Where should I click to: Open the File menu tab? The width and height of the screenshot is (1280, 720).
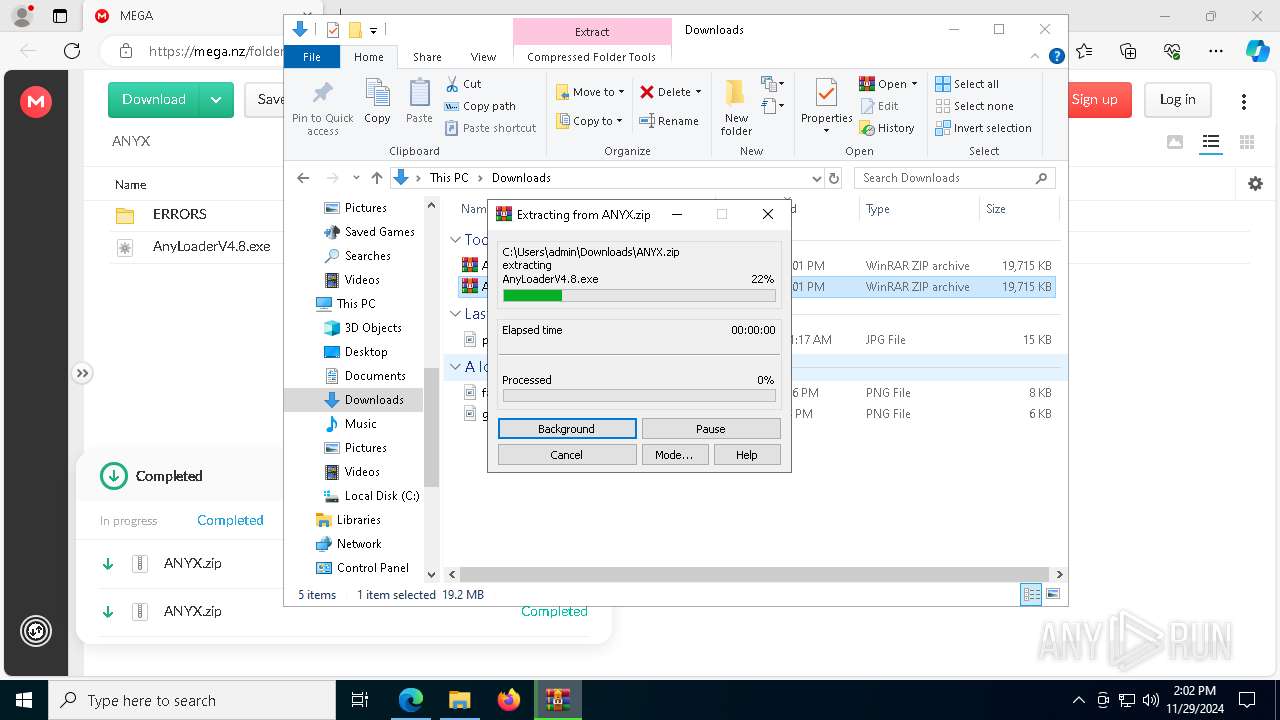pos(312,57)
